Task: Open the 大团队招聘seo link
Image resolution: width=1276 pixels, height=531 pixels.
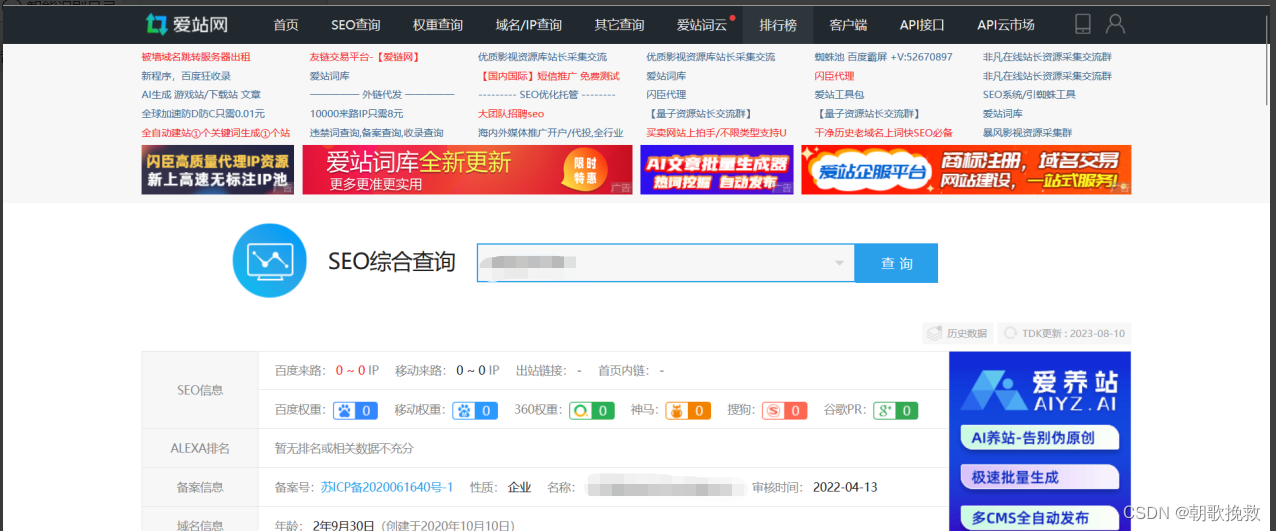Action: click(511, 114)
